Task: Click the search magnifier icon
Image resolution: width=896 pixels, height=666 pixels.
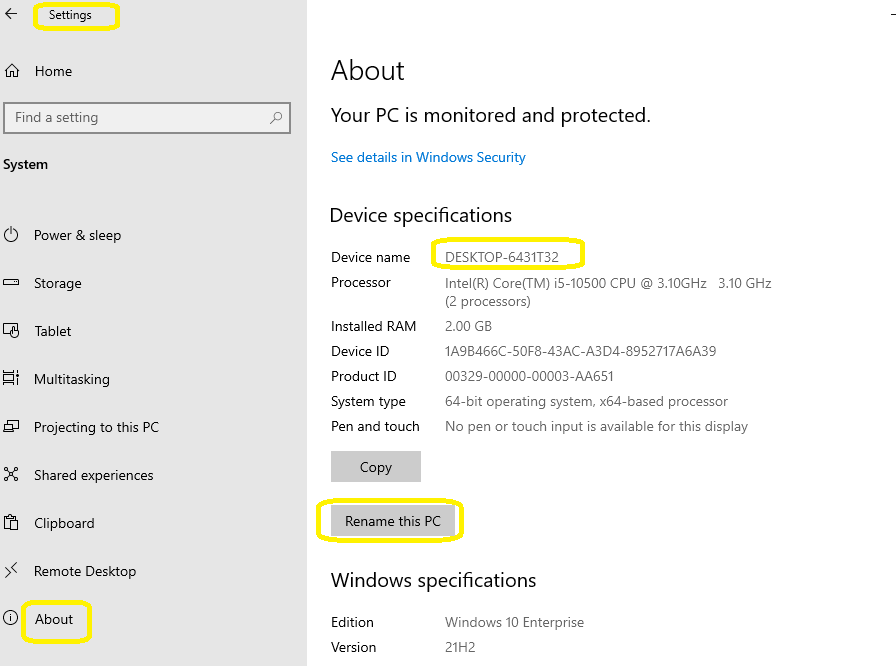Action: point(276,118)
